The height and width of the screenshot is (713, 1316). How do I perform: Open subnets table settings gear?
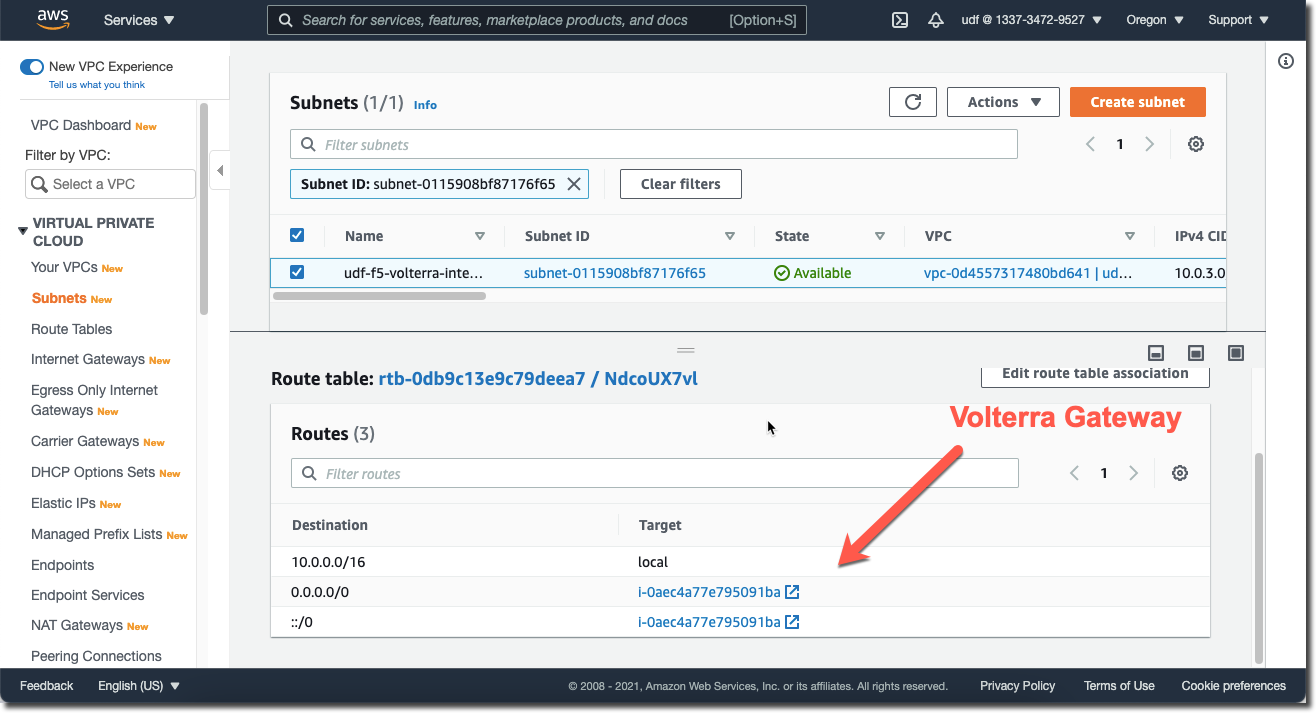pos(1195,144)
